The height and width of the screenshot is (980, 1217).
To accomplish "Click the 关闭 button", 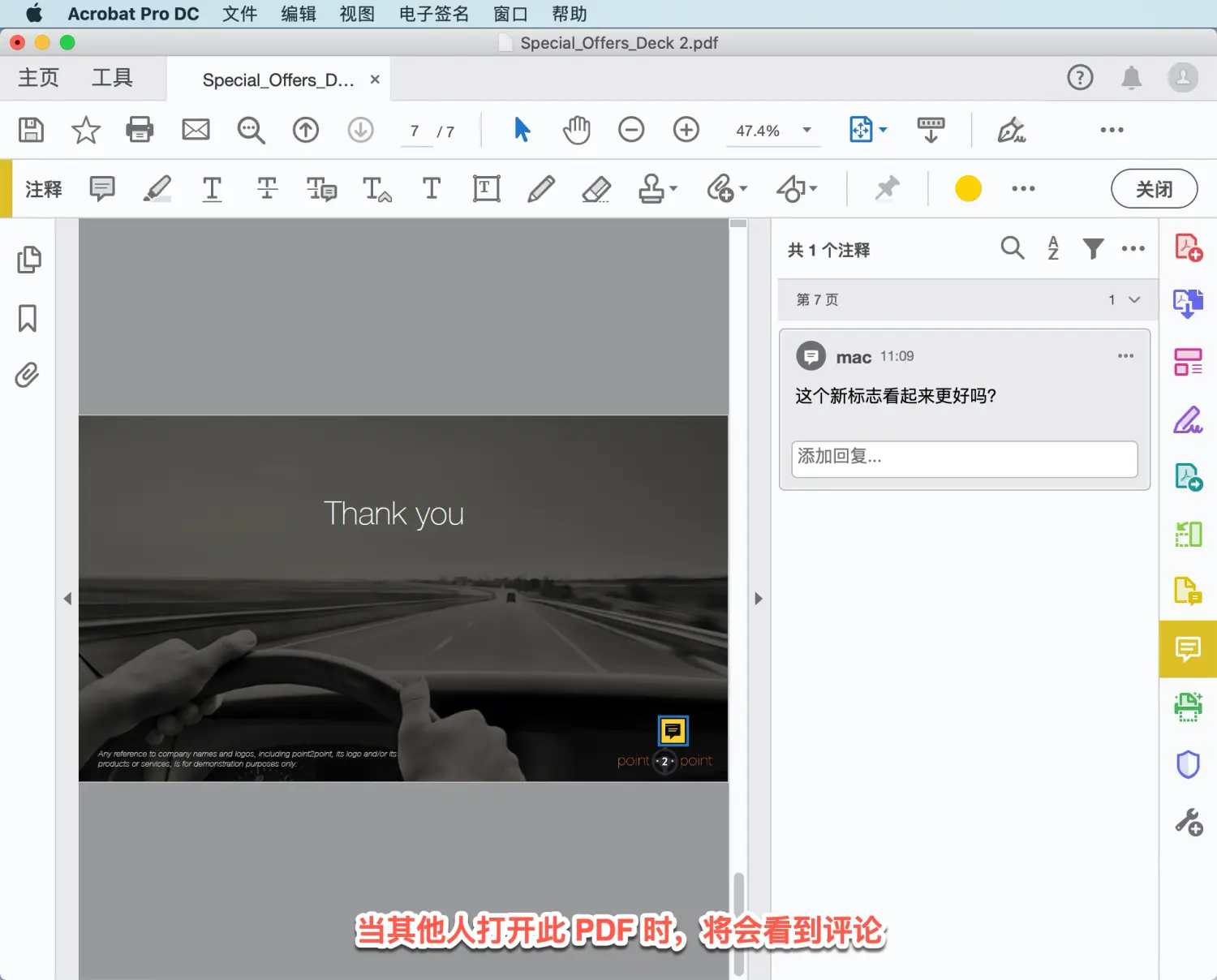I will [1154, 189].
